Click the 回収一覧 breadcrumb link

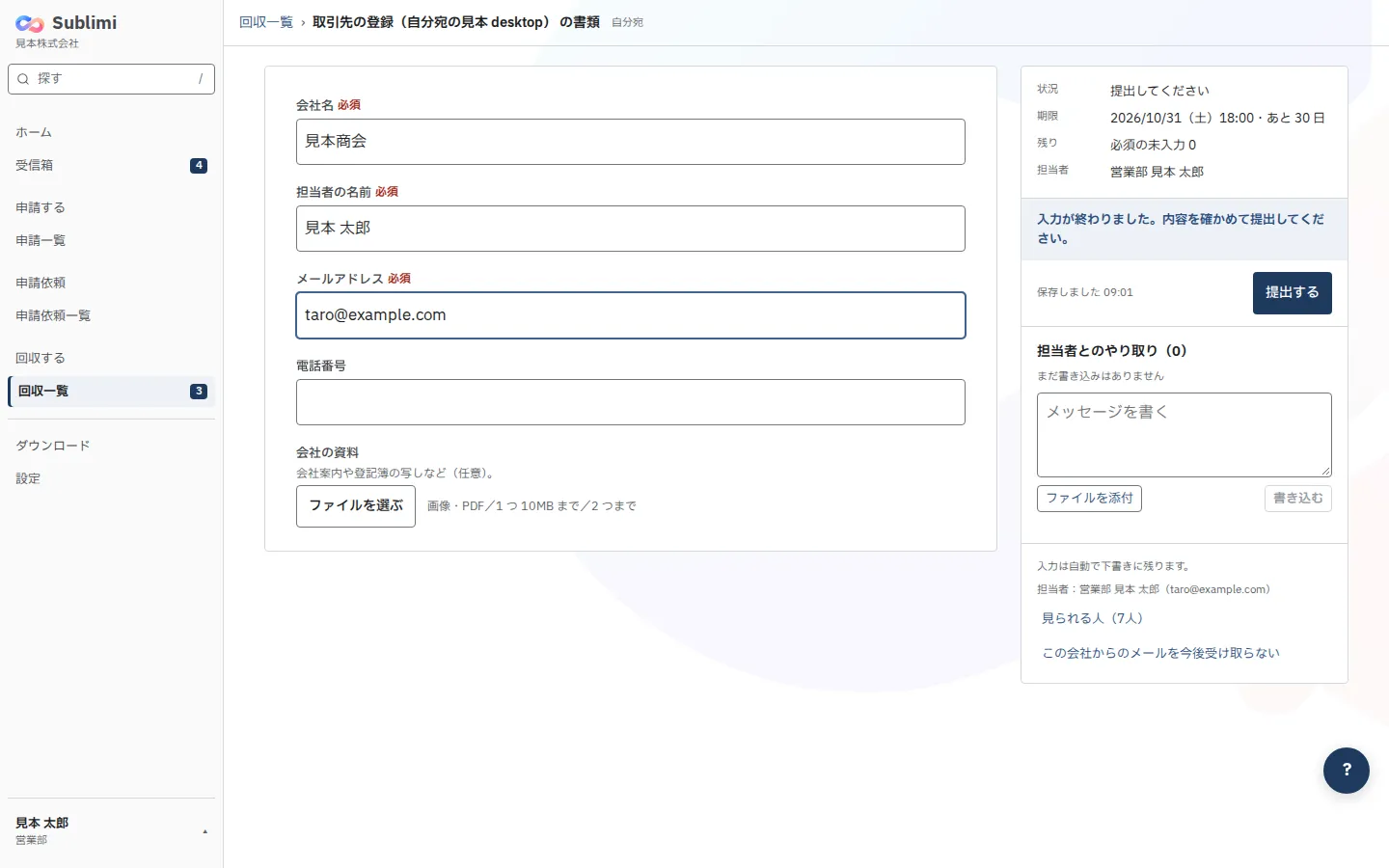click(x=266, y=22)
